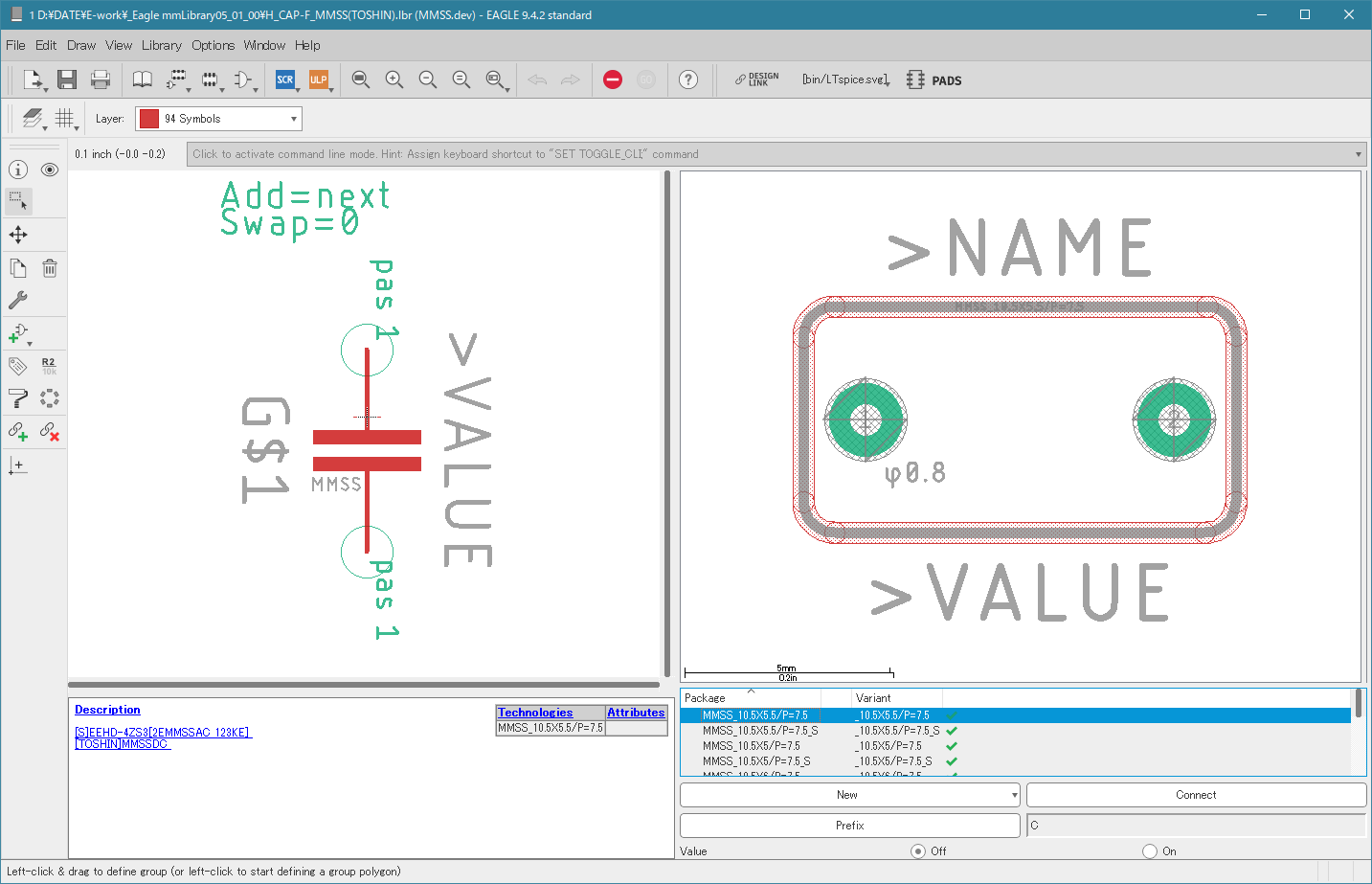
Task: Open the Zoom select dropdown icon
Action: tap(496, 80)
